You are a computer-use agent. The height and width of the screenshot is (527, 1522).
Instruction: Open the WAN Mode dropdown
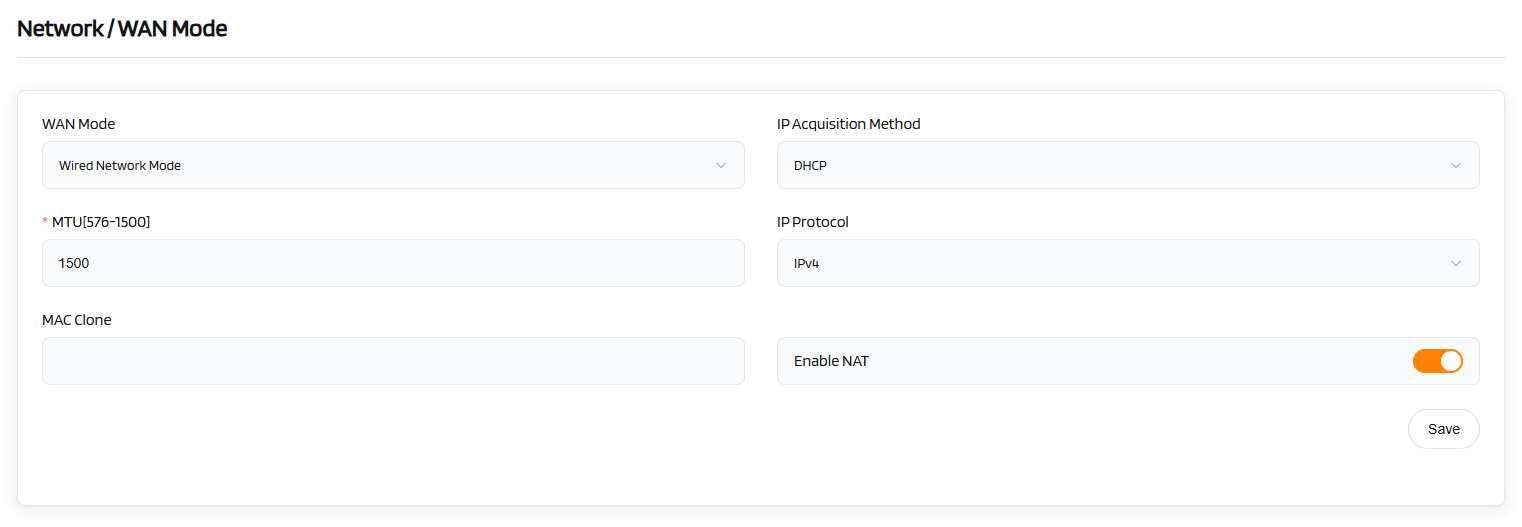[x=393, y=165]
